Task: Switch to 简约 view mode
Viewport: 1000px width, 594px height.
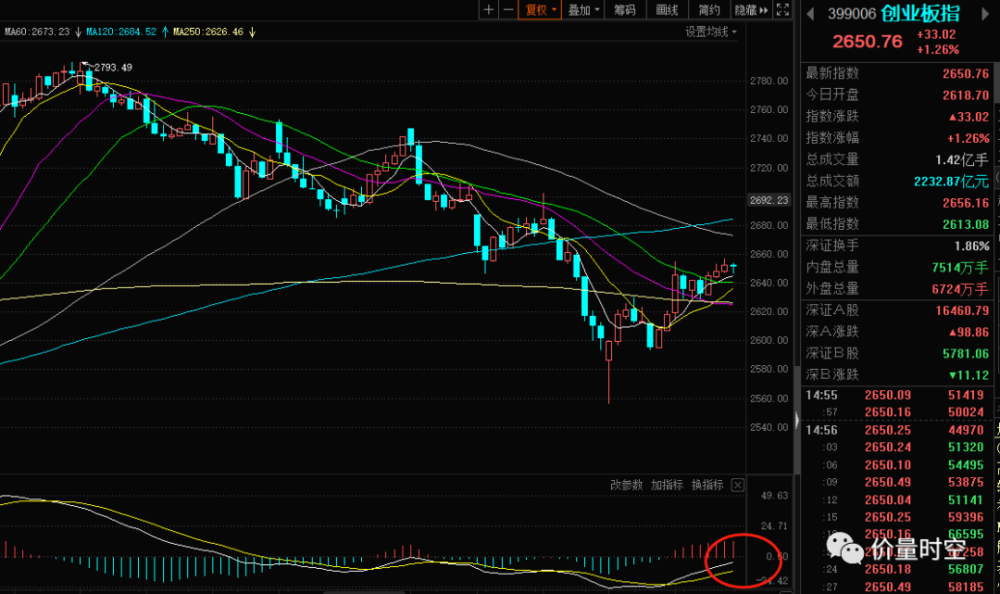Action: point(709,10)
